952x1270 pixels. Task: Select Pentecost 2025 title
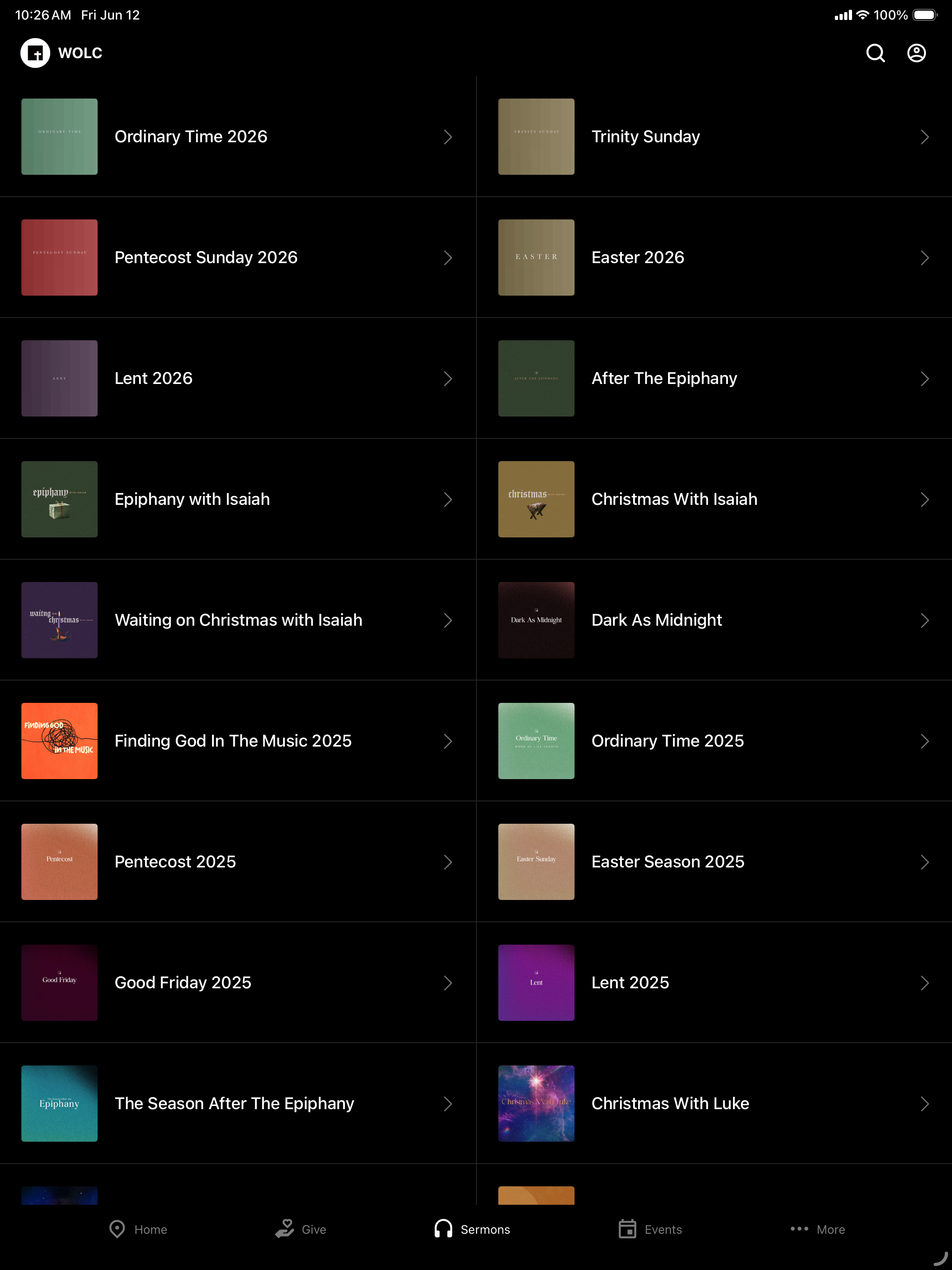175,862
